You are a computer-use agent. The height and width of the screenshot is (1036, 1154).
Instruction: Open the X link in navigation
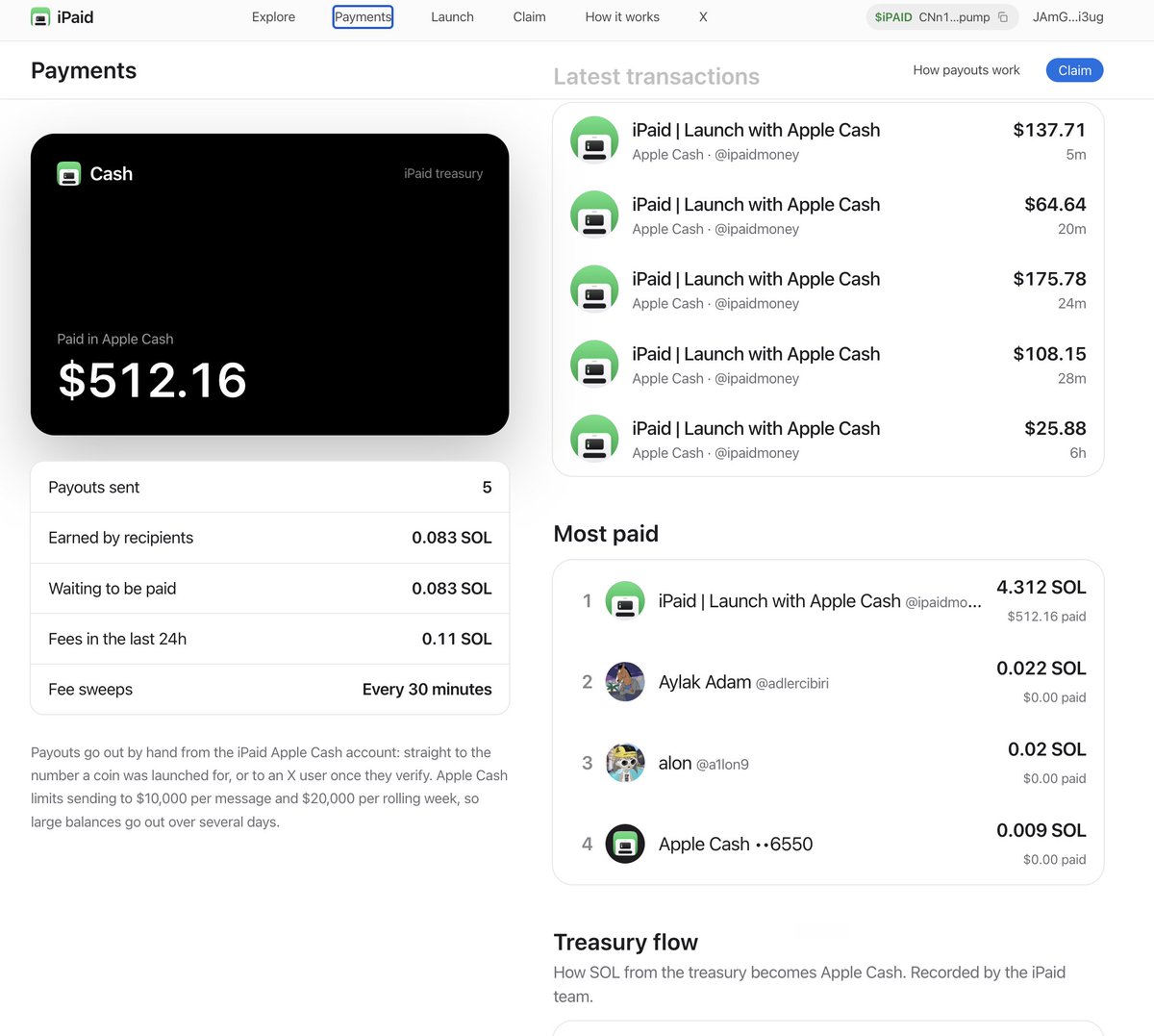tap(703, 17)
